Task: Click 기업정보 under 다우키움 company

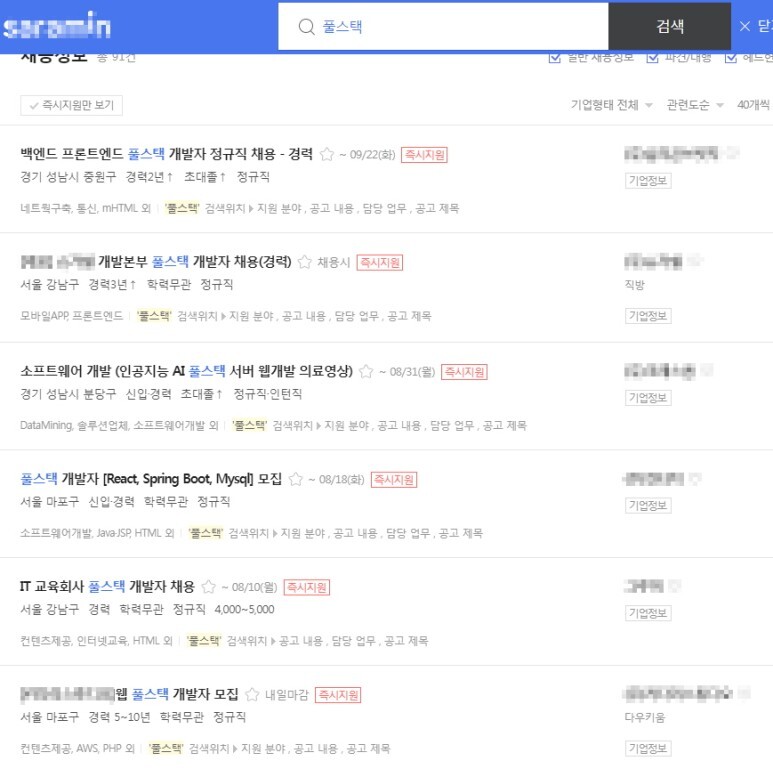Action: [648, 748]
